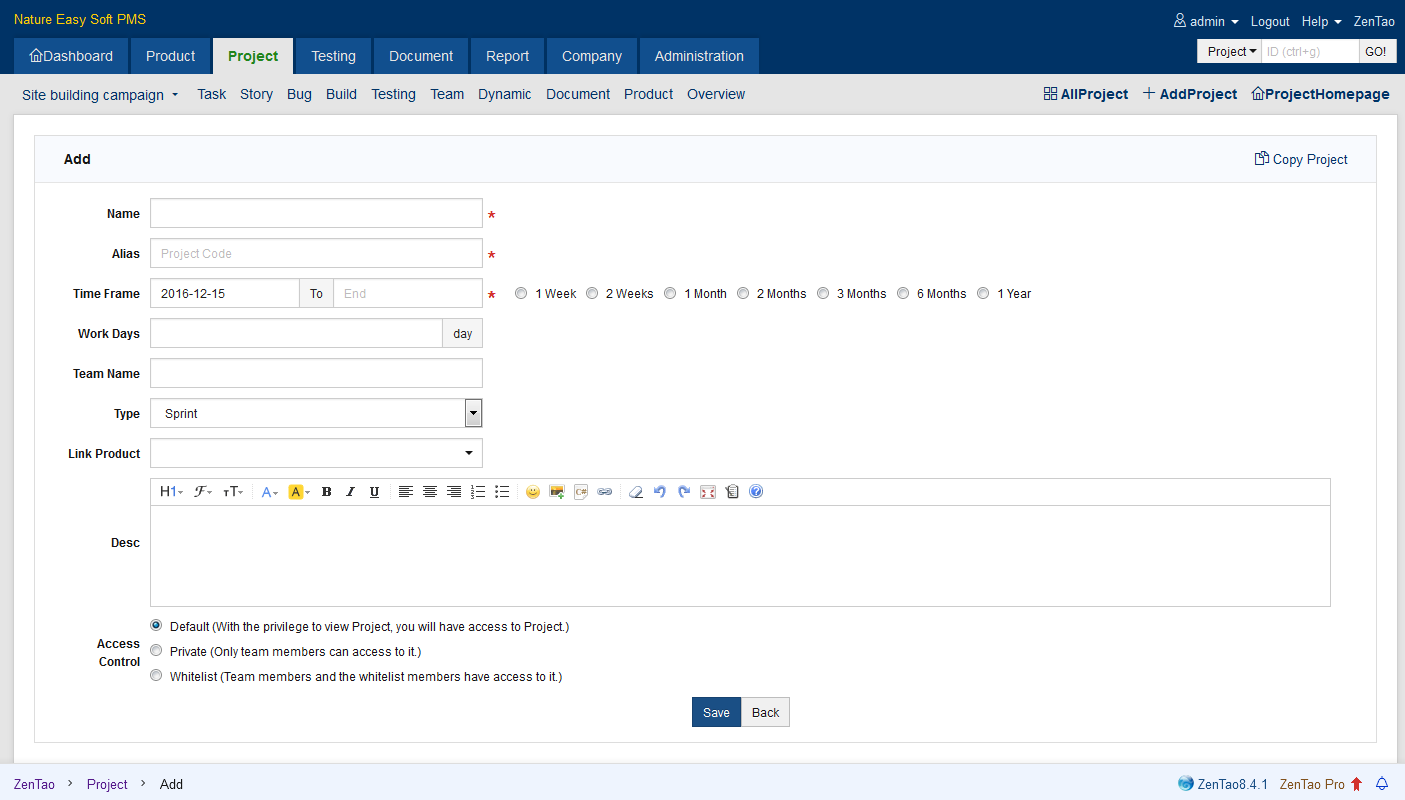The width and height of the screenshot is (1405, 800).
Task: Open the Site building campaign project switcher
Action: click(x=100, y=95)
